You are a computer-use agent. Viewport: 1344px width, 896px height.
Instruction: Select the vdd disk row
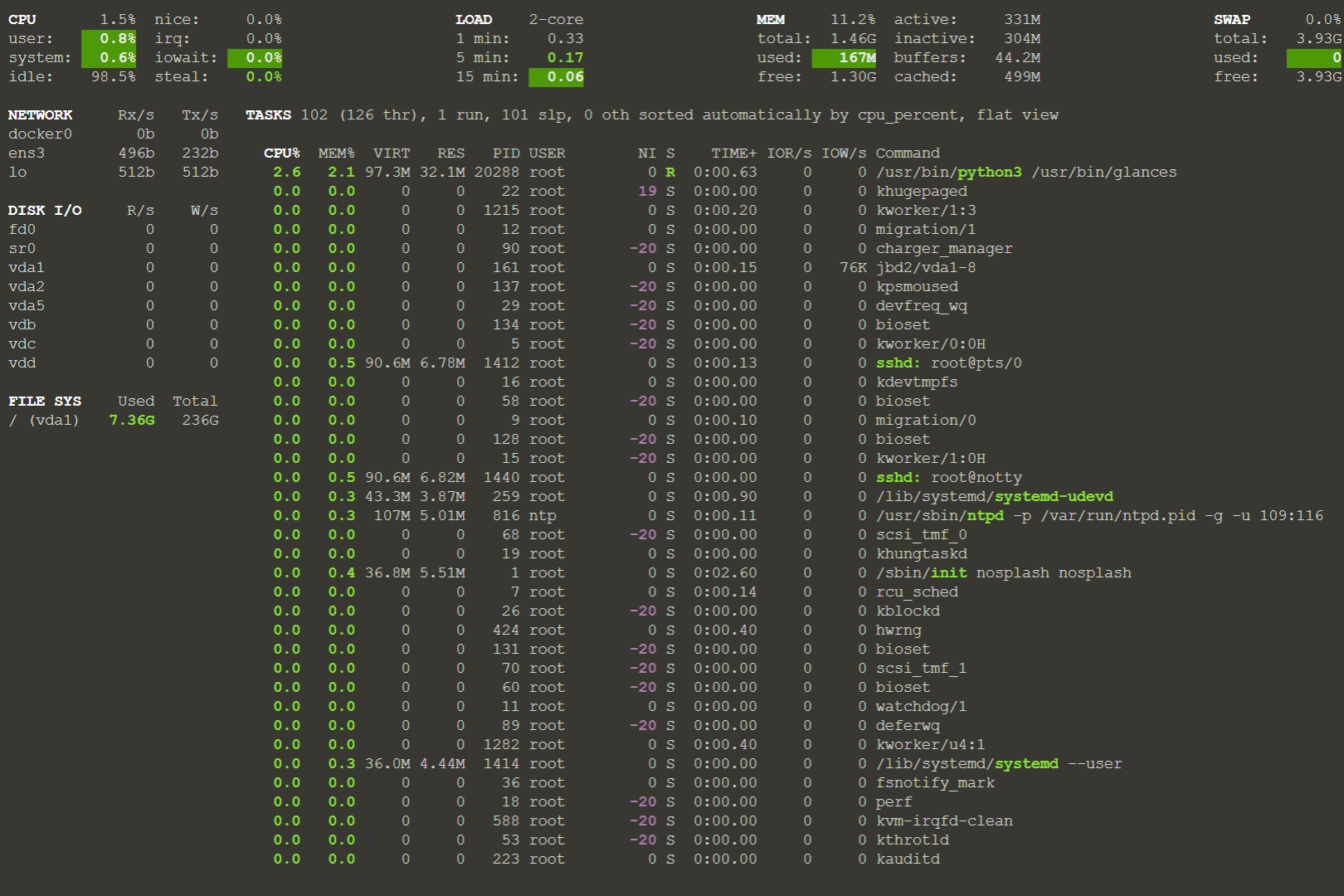click(114, 363)
